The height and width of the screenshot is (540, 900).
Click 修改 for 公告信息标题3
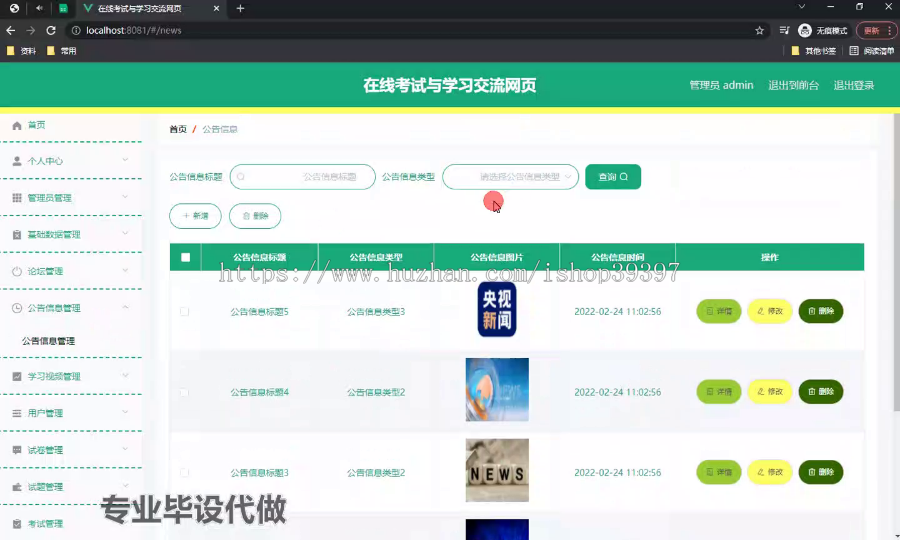pyautogui.click(x=770, y=472)
